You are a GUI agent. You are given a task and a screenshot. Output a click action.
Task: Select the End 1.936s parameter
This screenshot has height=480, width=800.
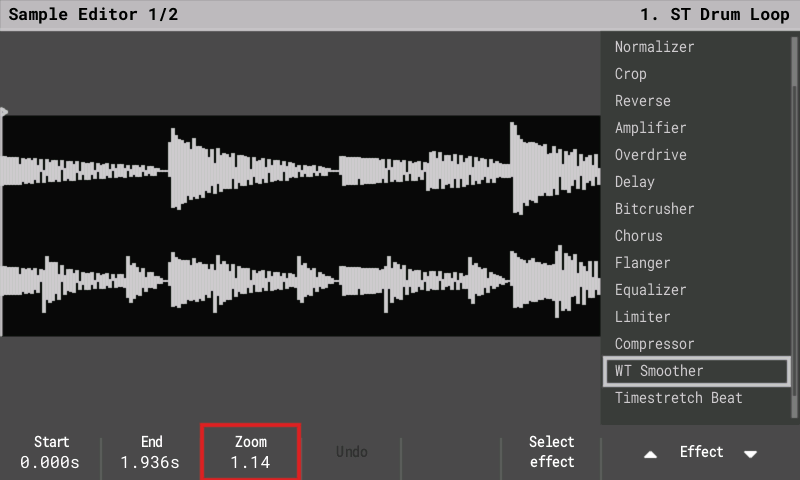(x=151, y=452)
